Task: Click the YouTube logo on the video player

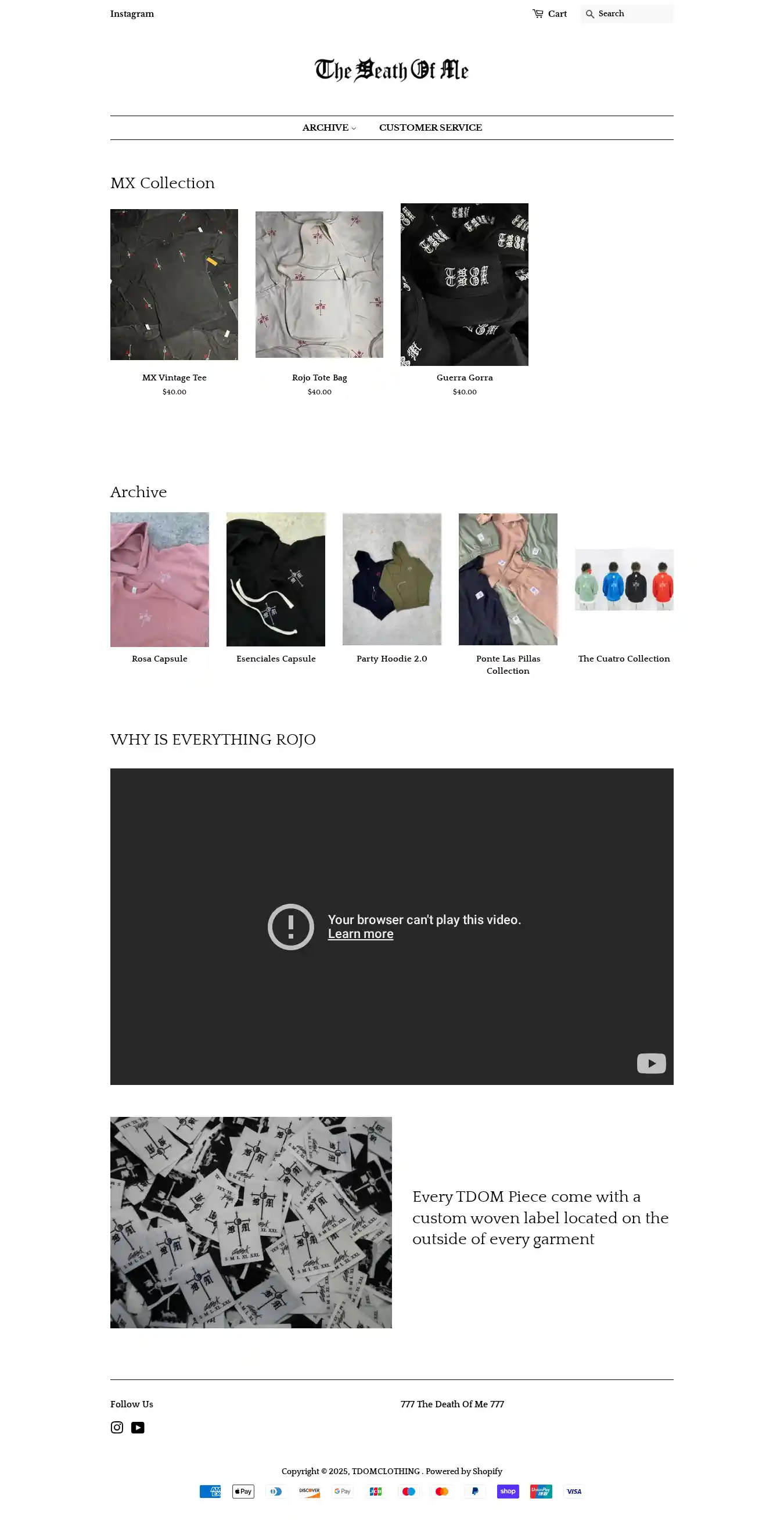Action: [651, 1063]
